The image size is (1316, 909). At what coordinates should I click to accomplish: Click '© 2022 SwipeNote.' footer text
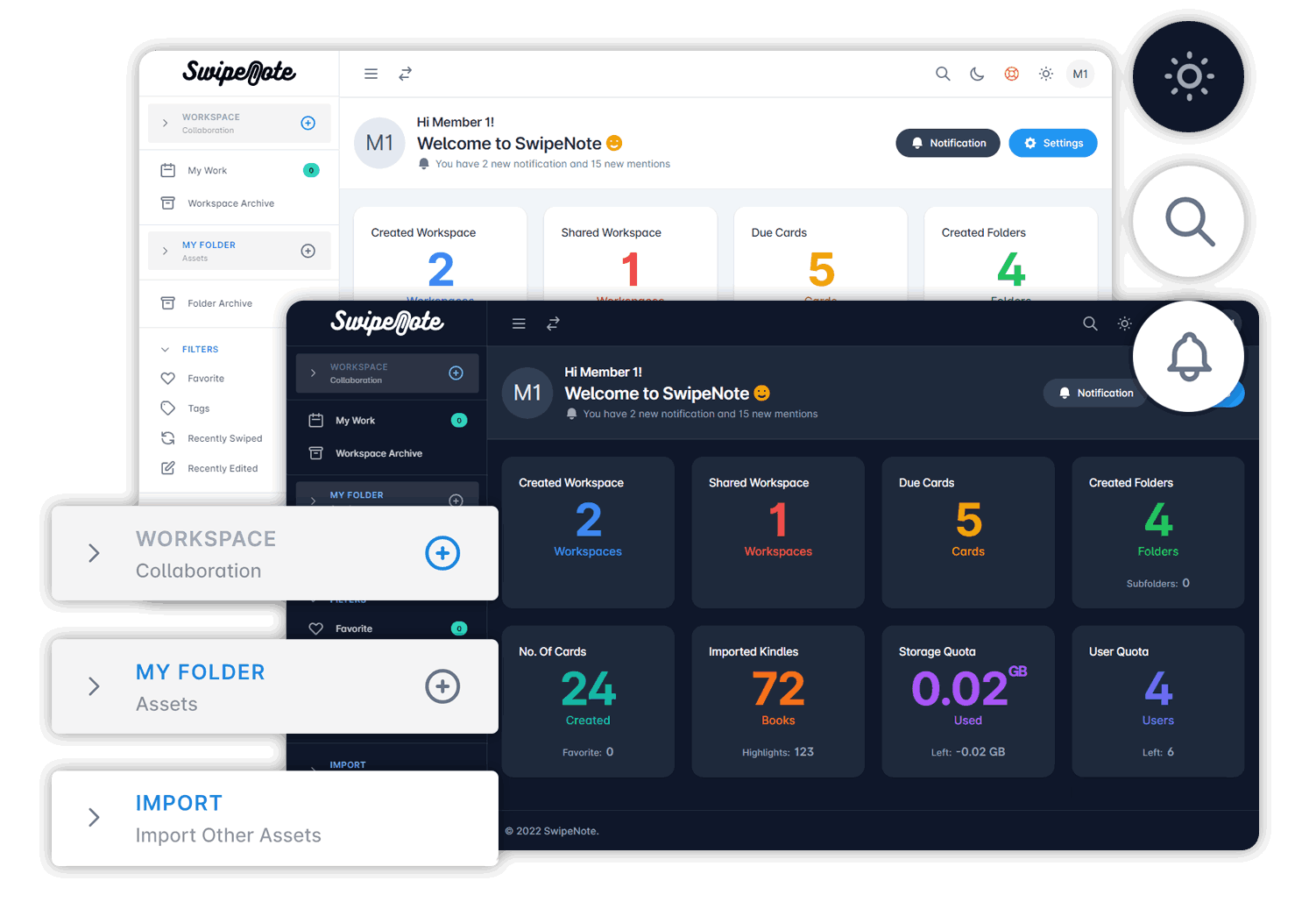pyautogui.click(x=552, y=831)
